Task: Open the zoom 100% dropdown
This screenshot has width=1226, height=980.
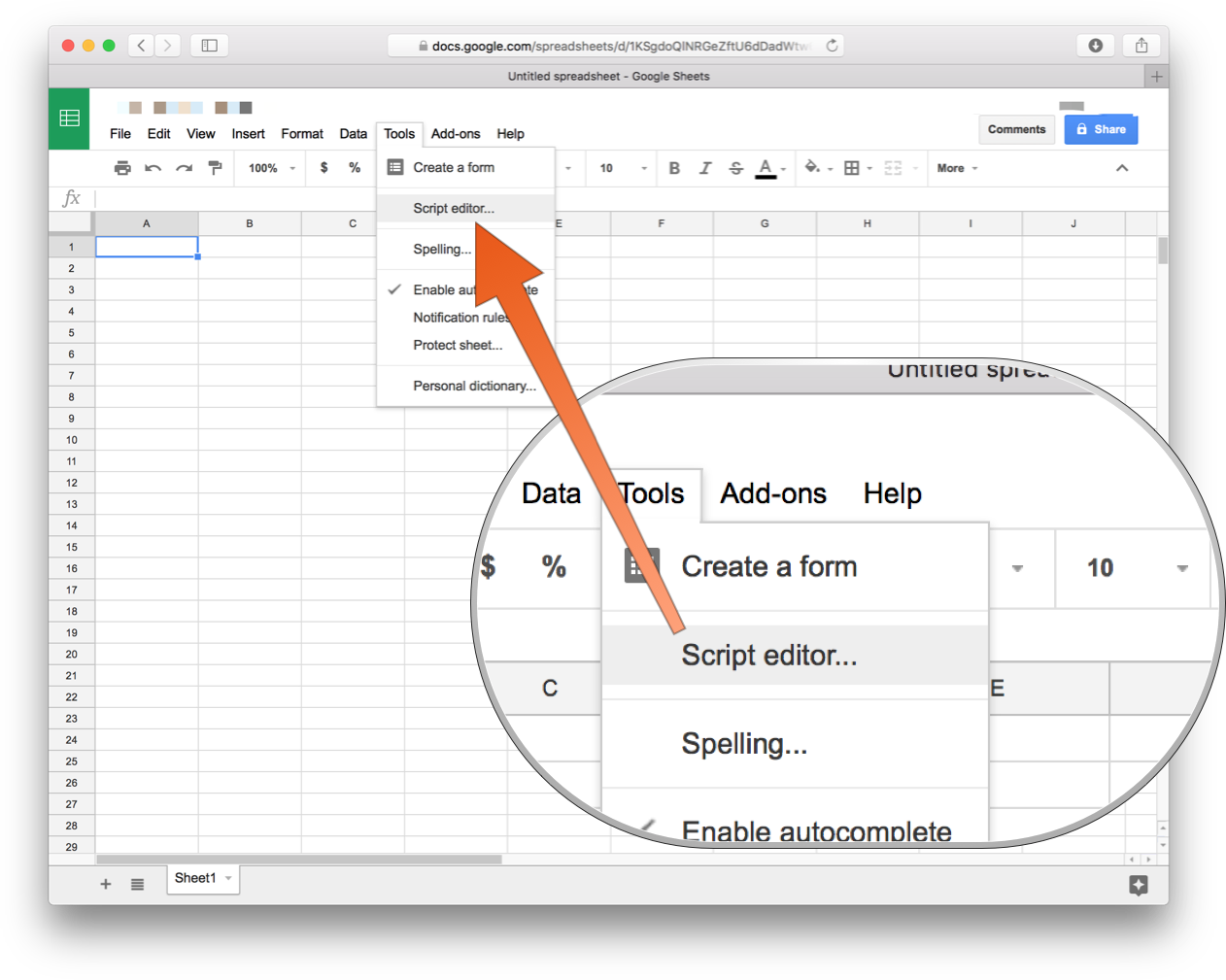Action: point(271,168)
